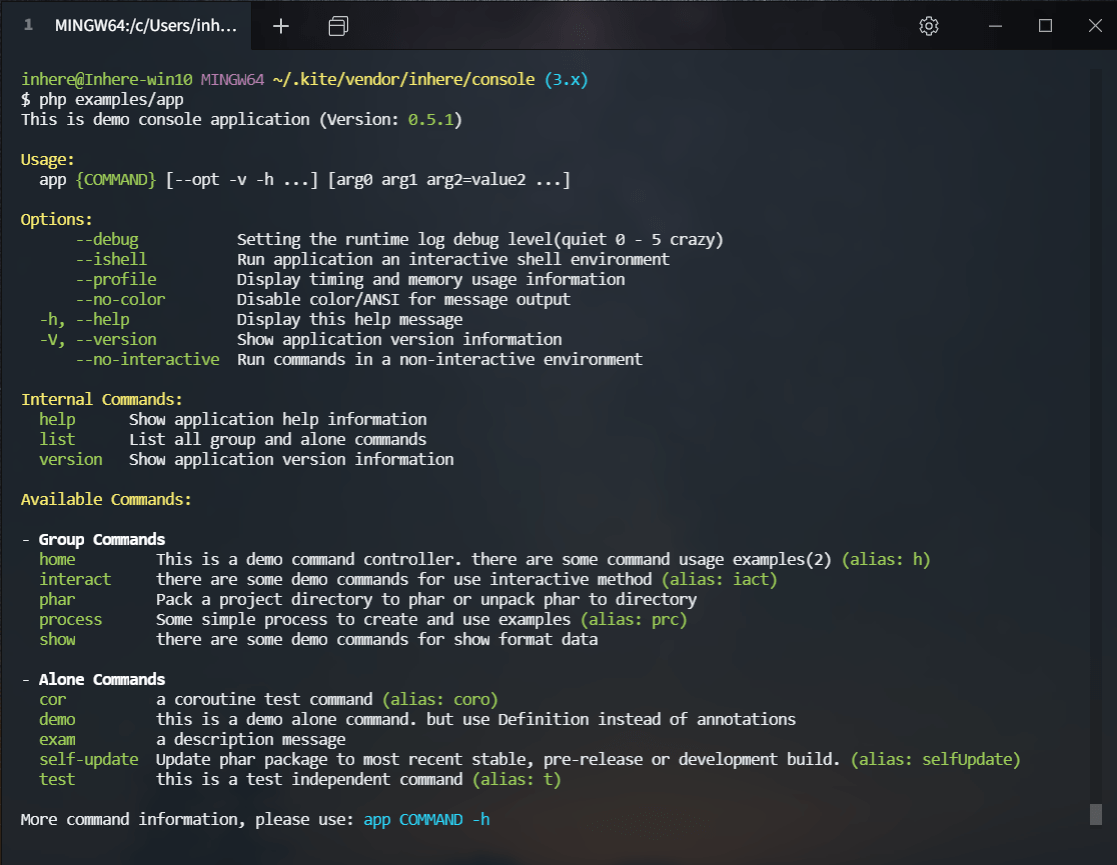Select the --no-color option line

[x=120, y=299]
